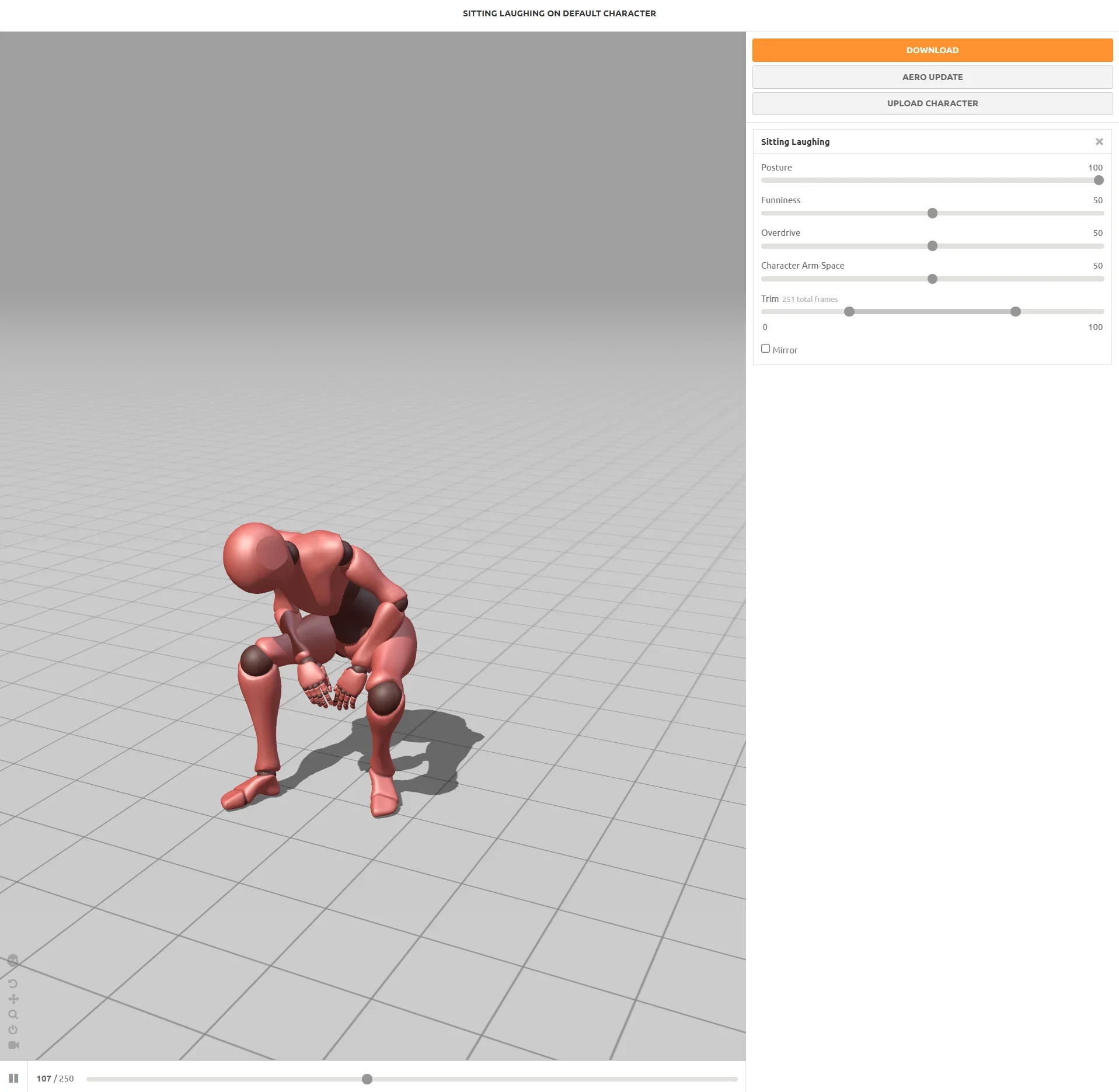1119x1092 pixels.
Task: Click the Posture label
Action: pyautogui.click(x=776, y=168)
